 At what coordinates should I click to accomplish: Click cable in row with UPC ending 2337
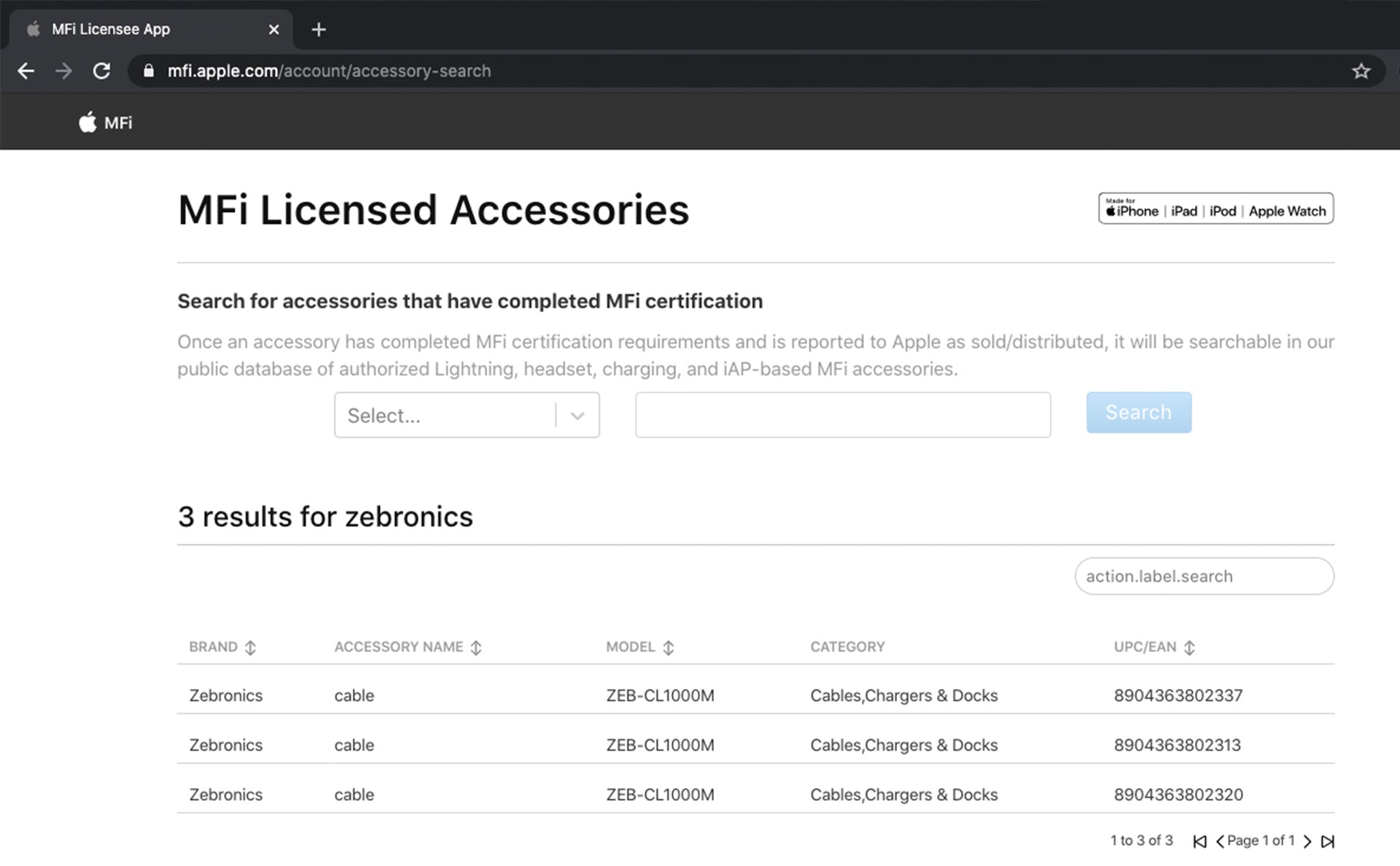(354, 695)
